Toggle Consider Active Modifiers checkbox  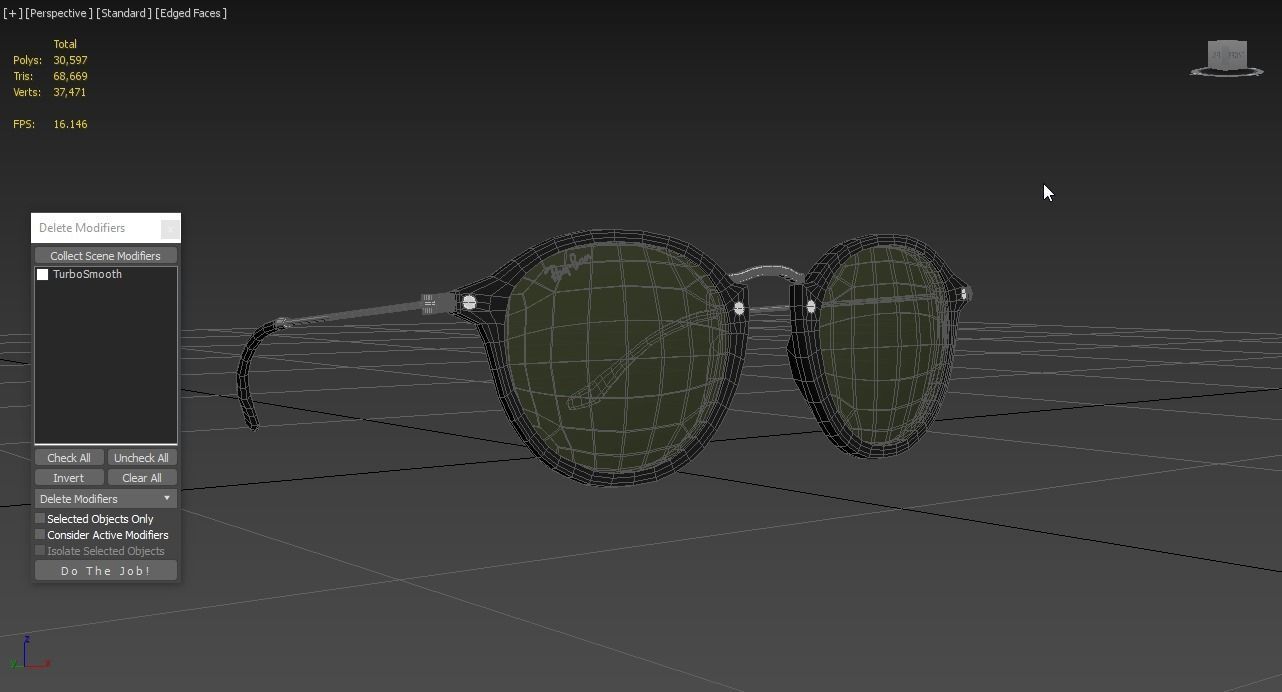coord(40,534)
